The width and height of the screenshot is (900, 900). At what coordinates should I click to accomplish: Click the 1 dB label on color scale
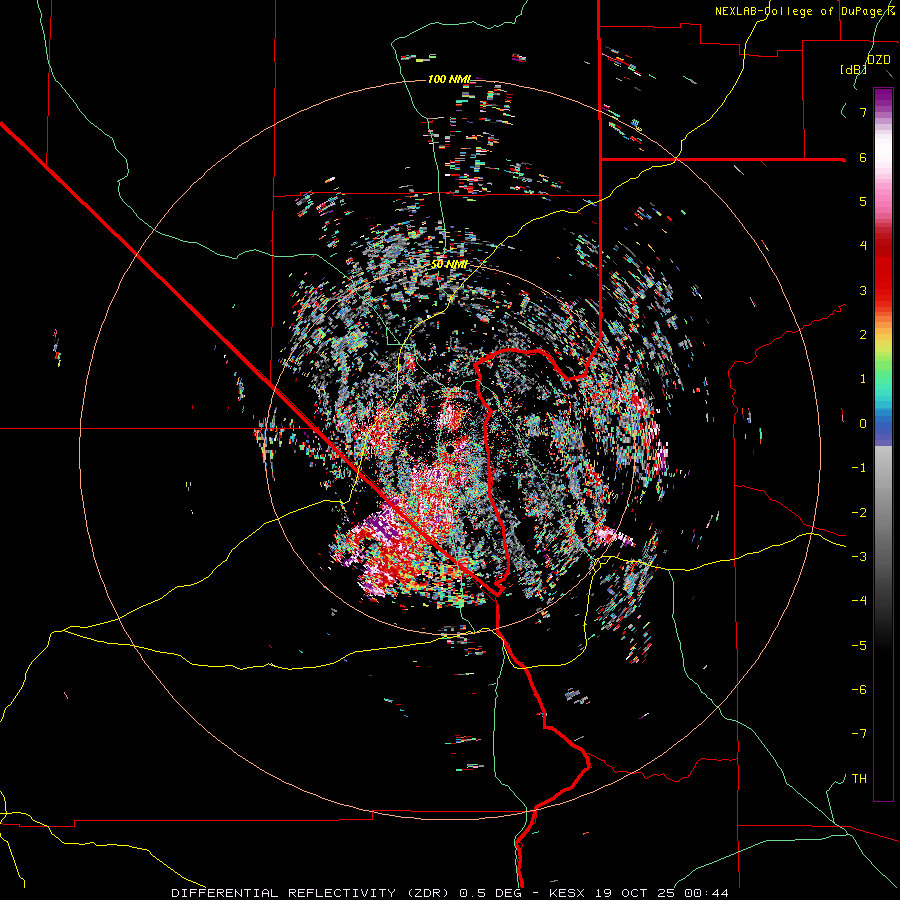(863, 379)
